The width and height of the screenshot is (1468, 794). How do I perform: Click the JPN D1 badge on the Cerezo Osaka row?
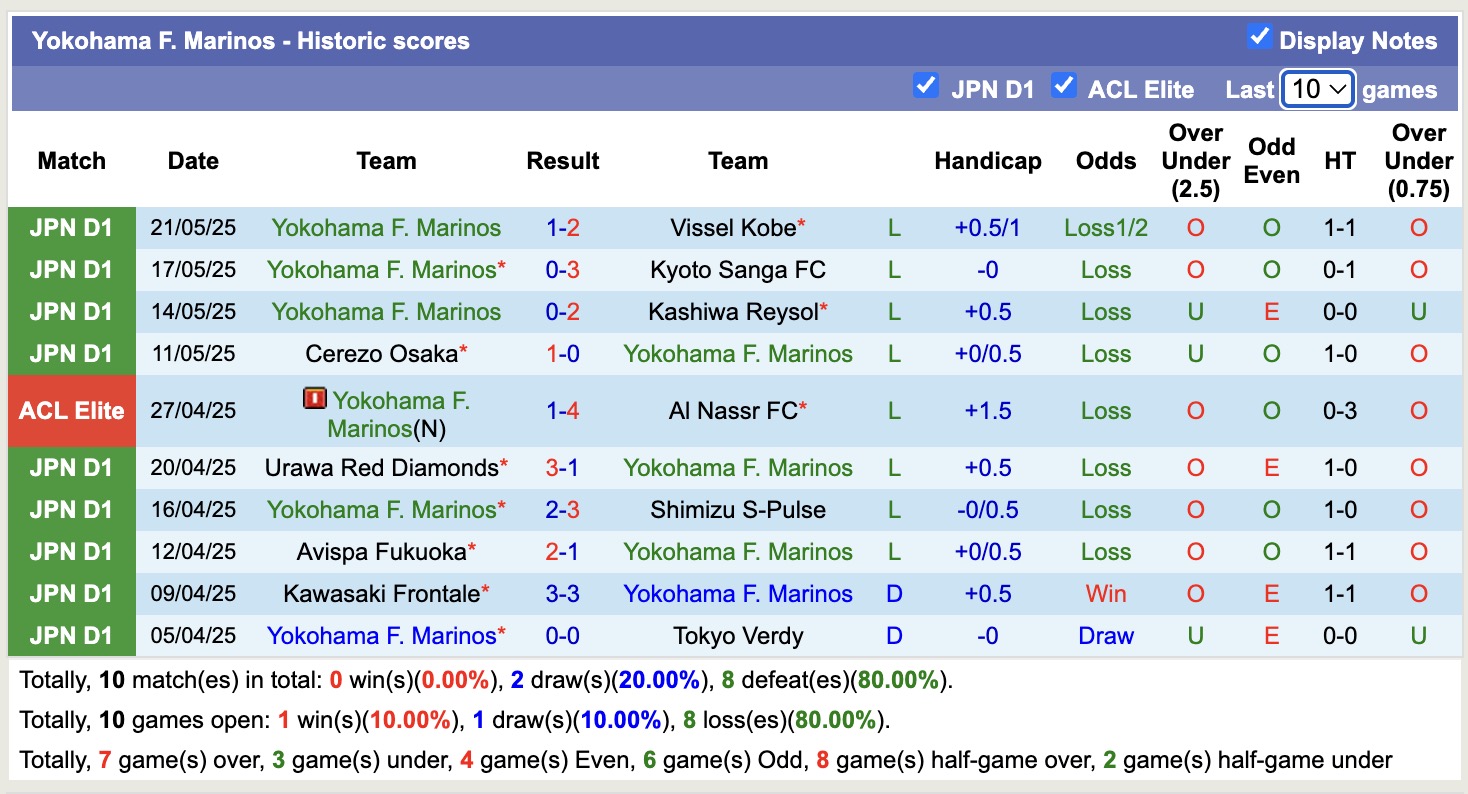click(71, 353)
